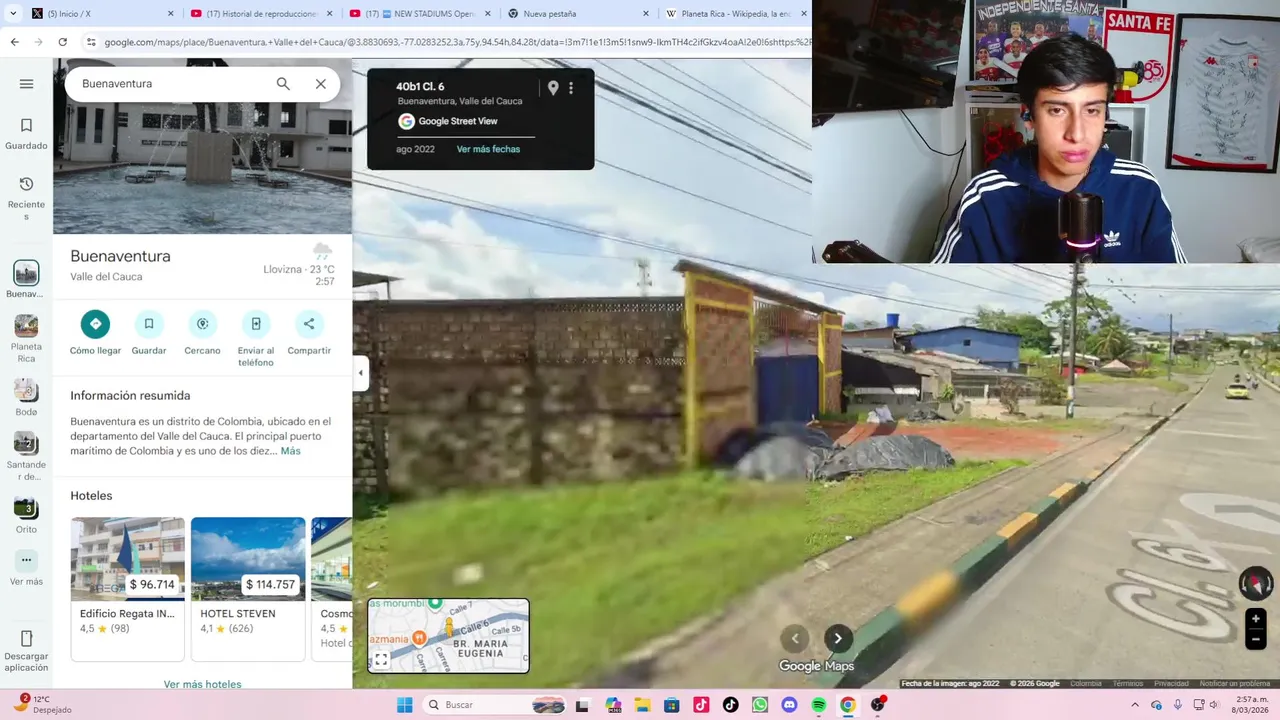This screenshot has height=720, width=1280.
Task: Zoom in with the plus button
Action: (x=1256, y=619)
